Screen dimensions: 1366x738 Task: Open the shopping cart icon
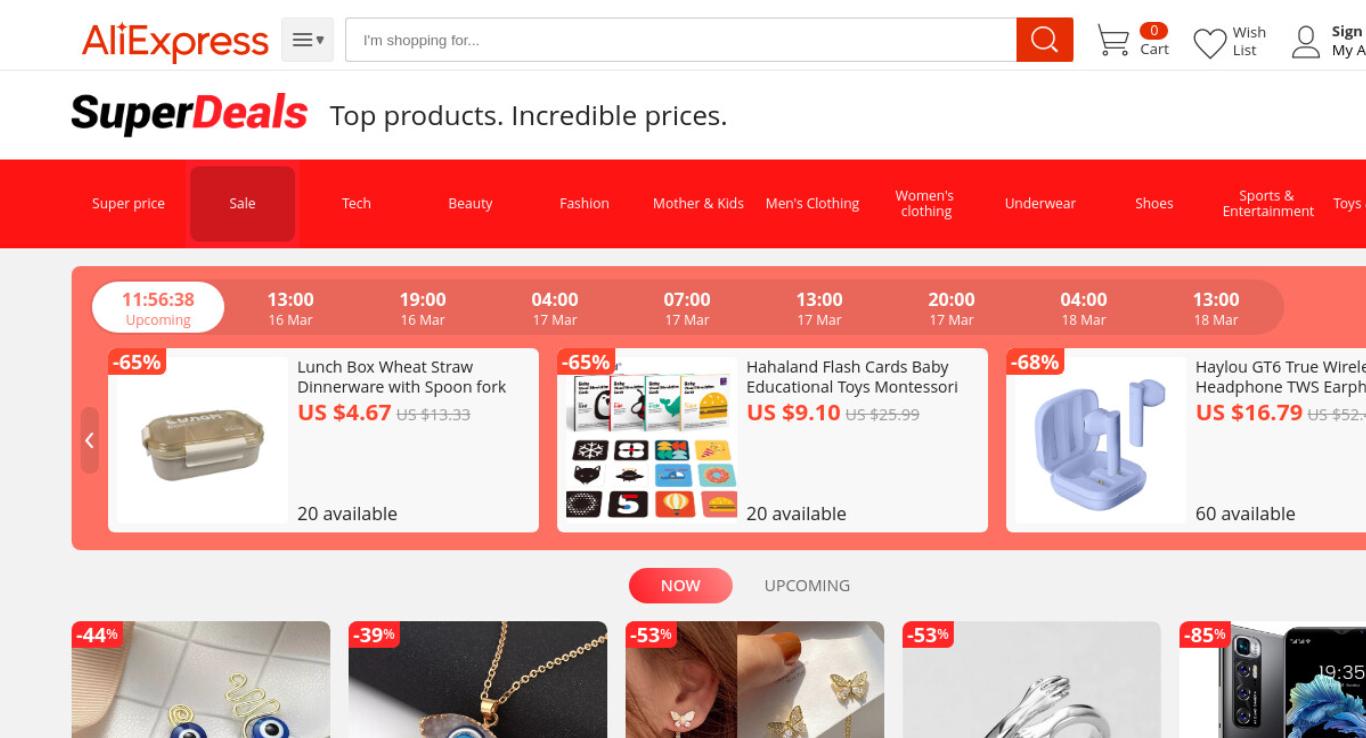[x=1113, y=41]
